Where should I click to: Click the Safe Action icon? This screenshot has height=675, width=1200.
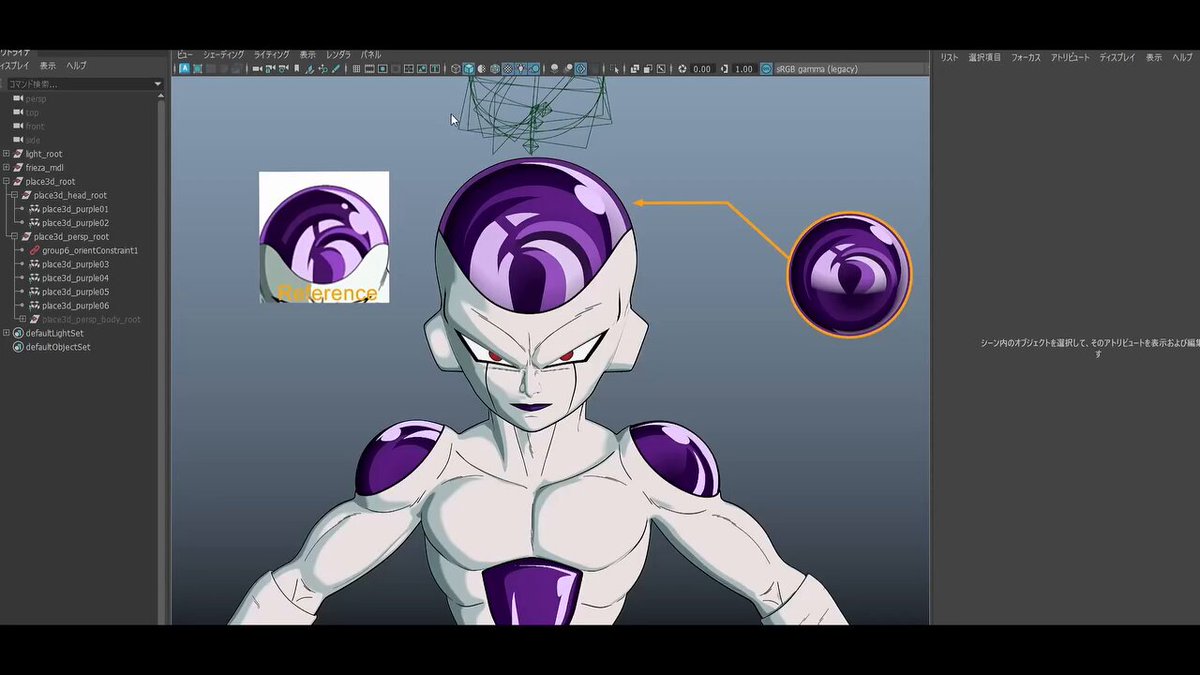coord(422,69)
